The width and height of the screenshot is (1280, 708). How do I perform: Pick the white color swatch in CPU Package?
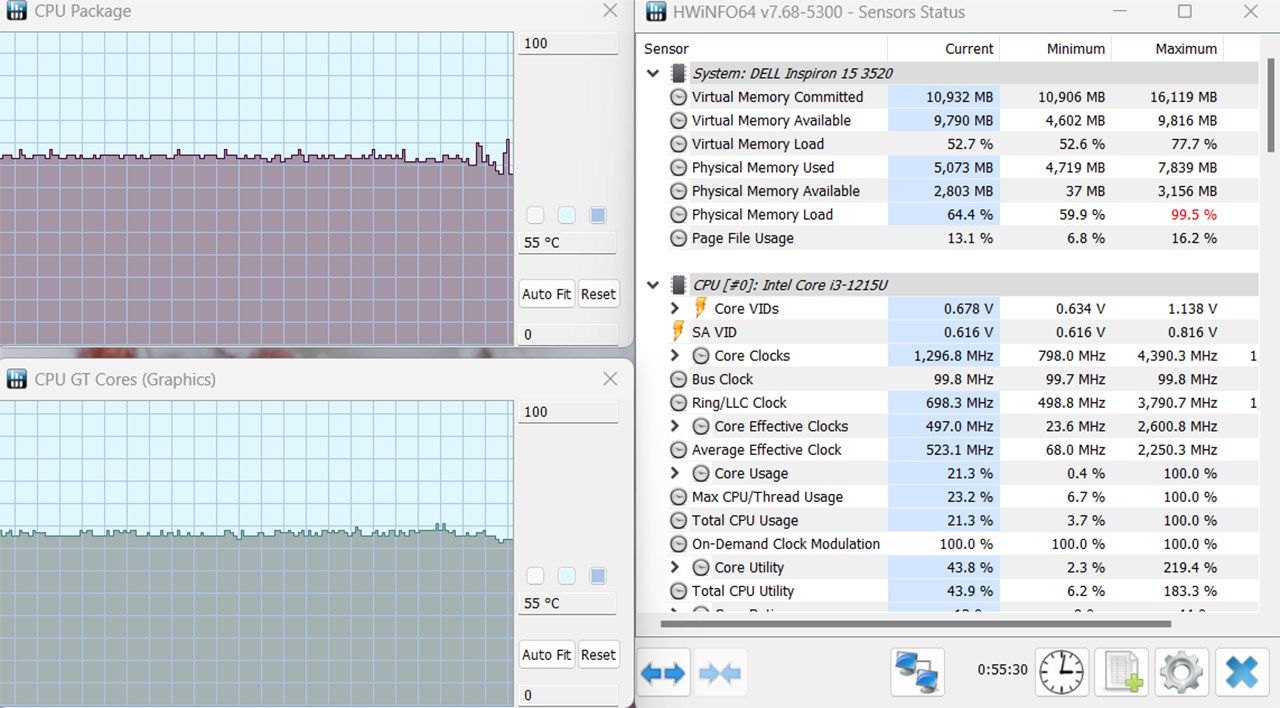[x=535, y=215]
